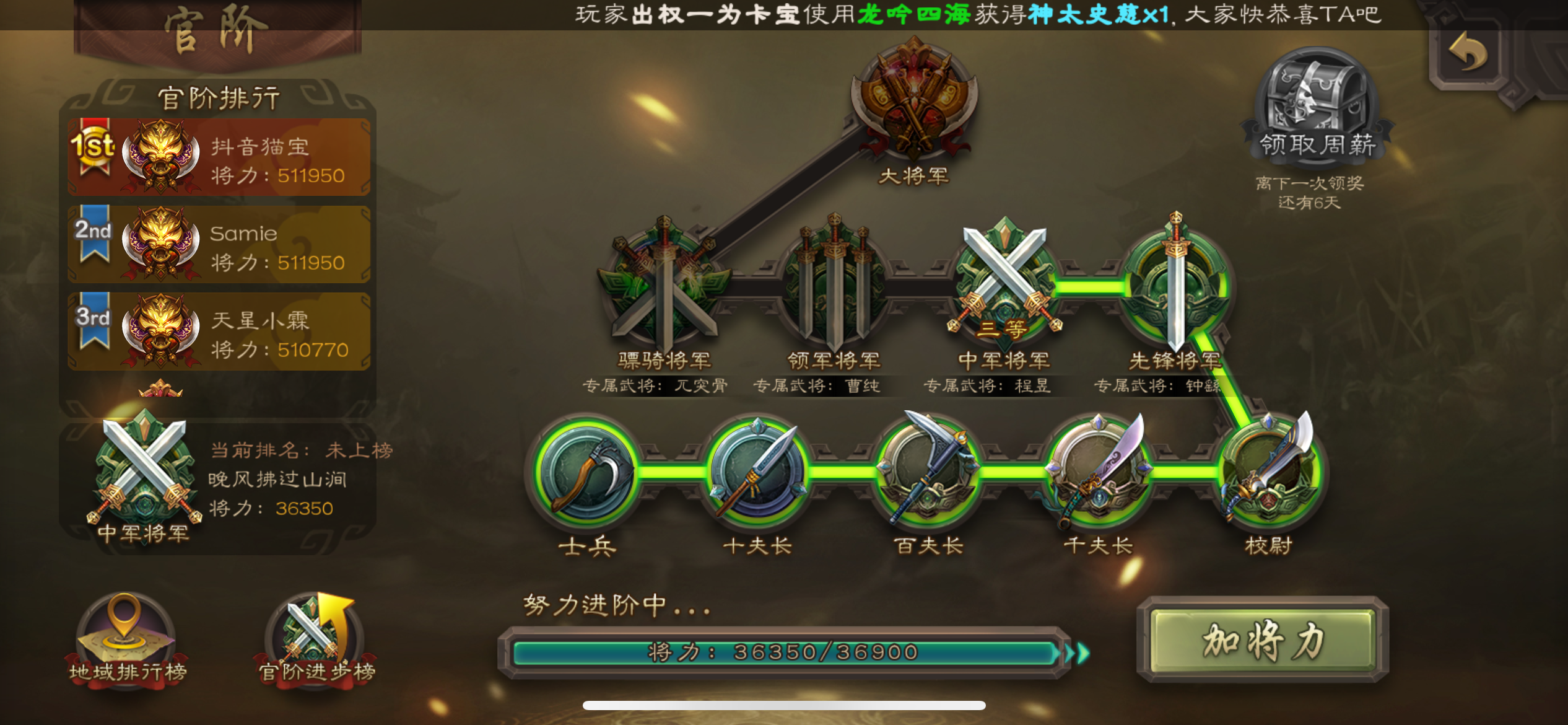1568x725 pixels.
Task: View first-place player 抖音猫宝
Action: tap(219, 157)
